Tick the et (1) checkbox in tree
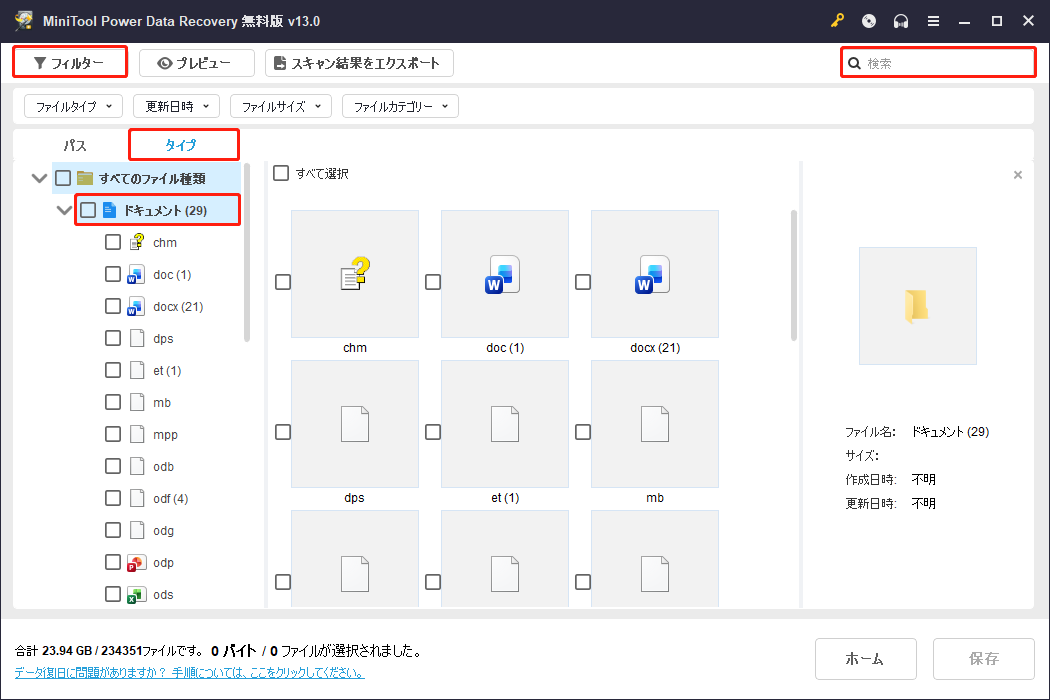Screen dimensions: 1050x700 112,370
